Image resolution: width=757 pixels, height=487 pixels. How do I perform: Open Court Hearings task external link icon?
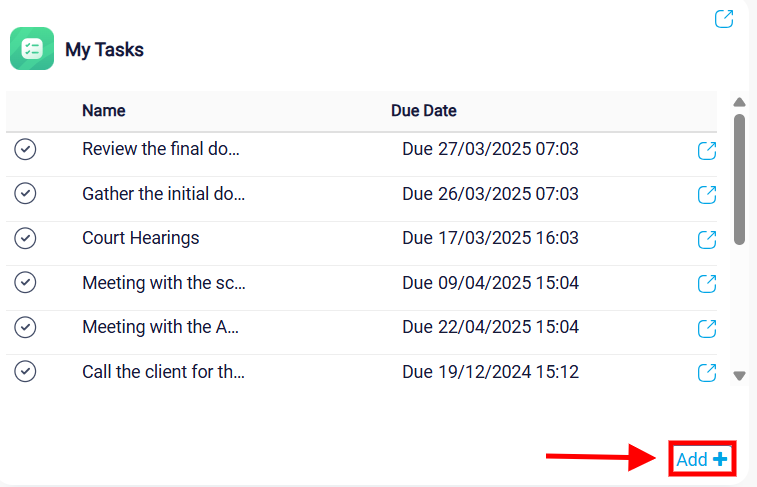click(x=707, y=239)
